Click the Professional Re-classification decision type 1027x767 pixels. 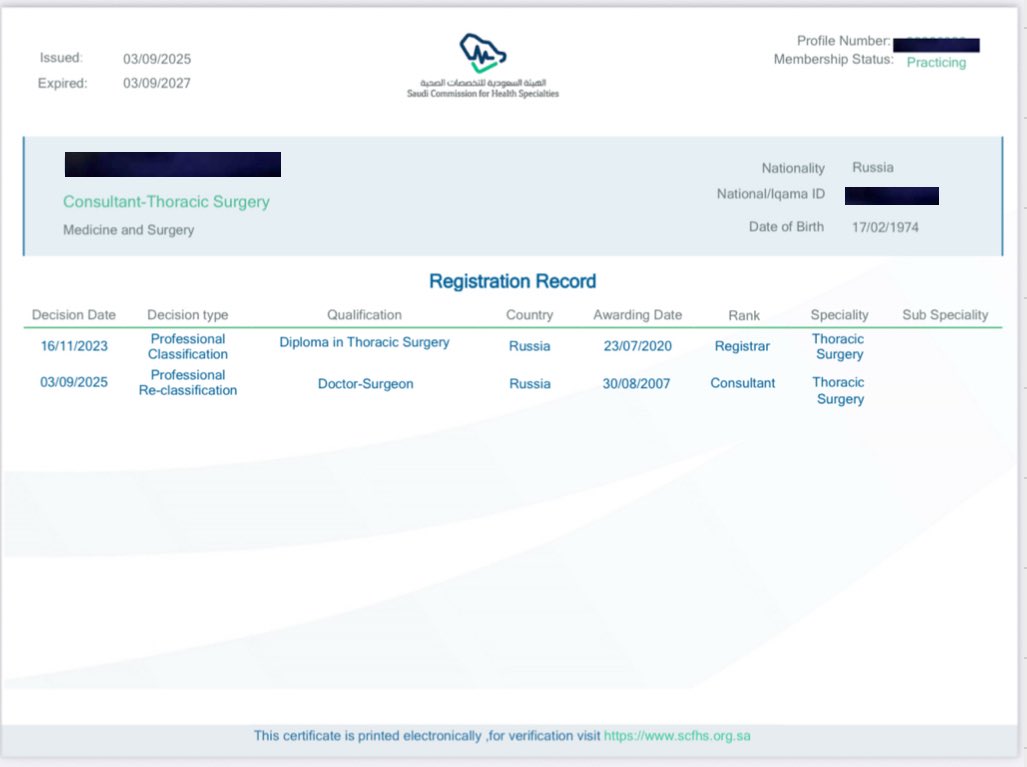click(x=187, y=383)
